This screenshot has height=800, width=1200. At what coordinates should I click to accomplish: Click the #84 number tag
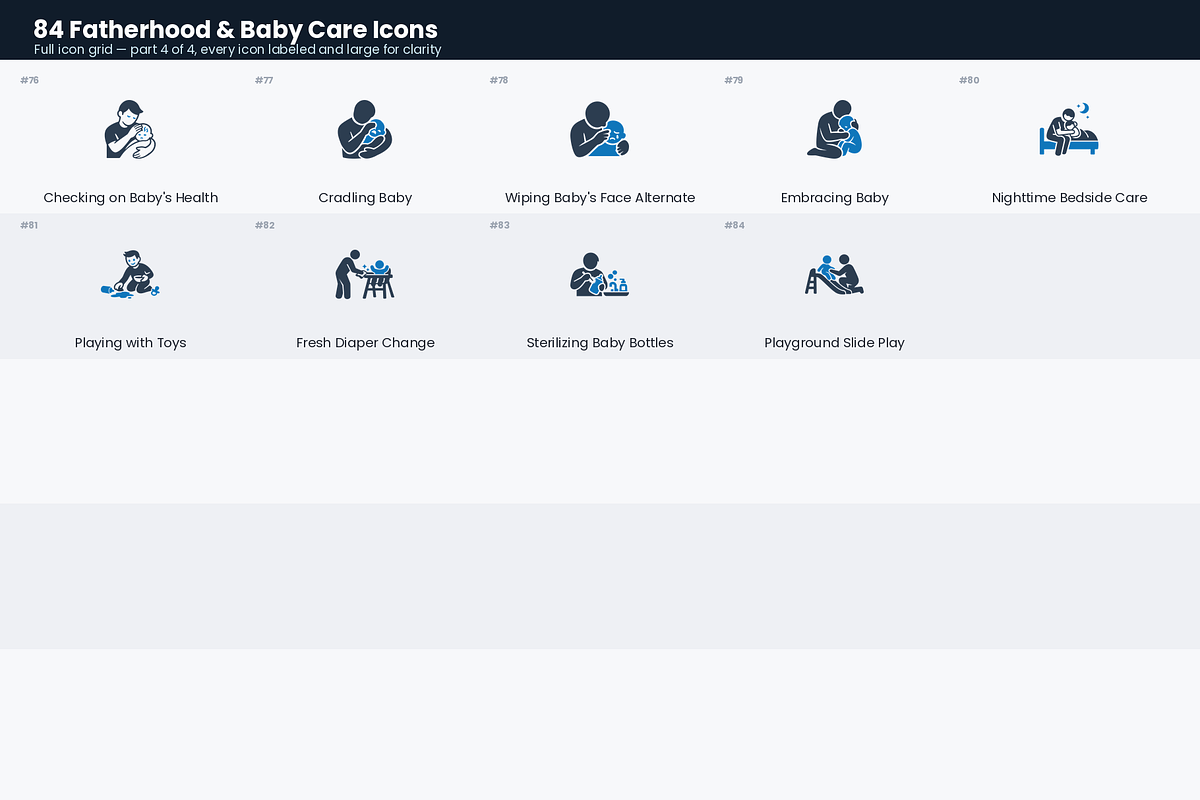pos(734,225)
